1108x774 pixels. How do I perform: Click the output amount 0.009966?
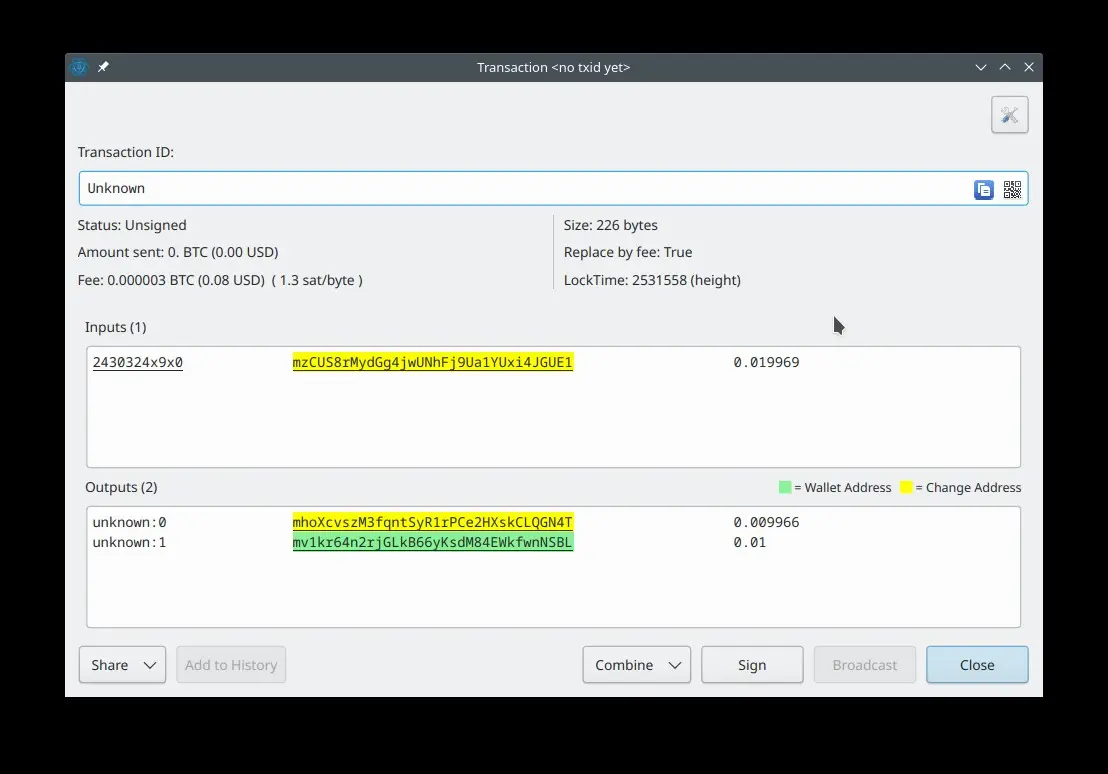coord(766,522)
